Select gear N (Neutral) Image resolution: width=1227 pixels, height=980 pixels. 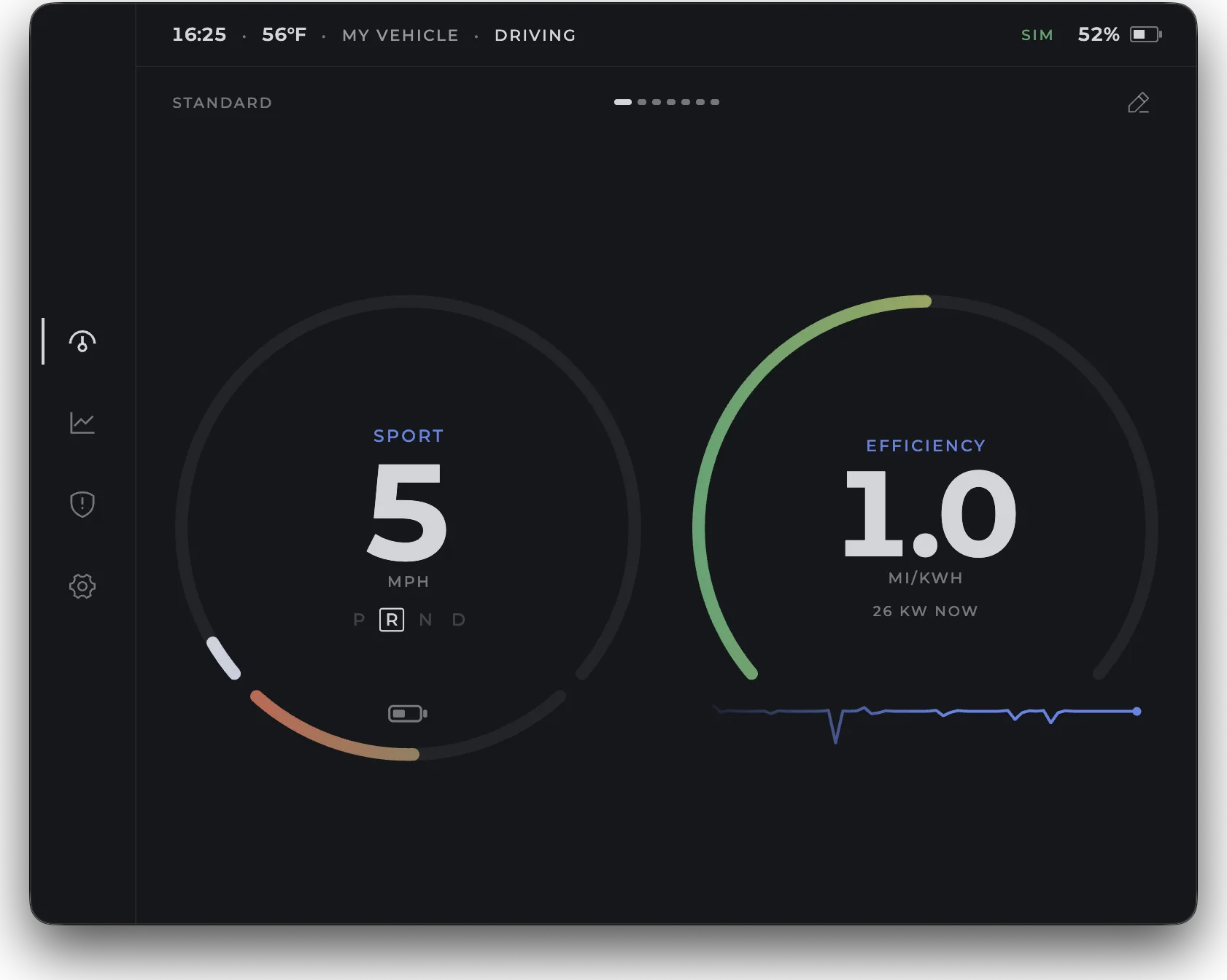click(x=425, y=620)
